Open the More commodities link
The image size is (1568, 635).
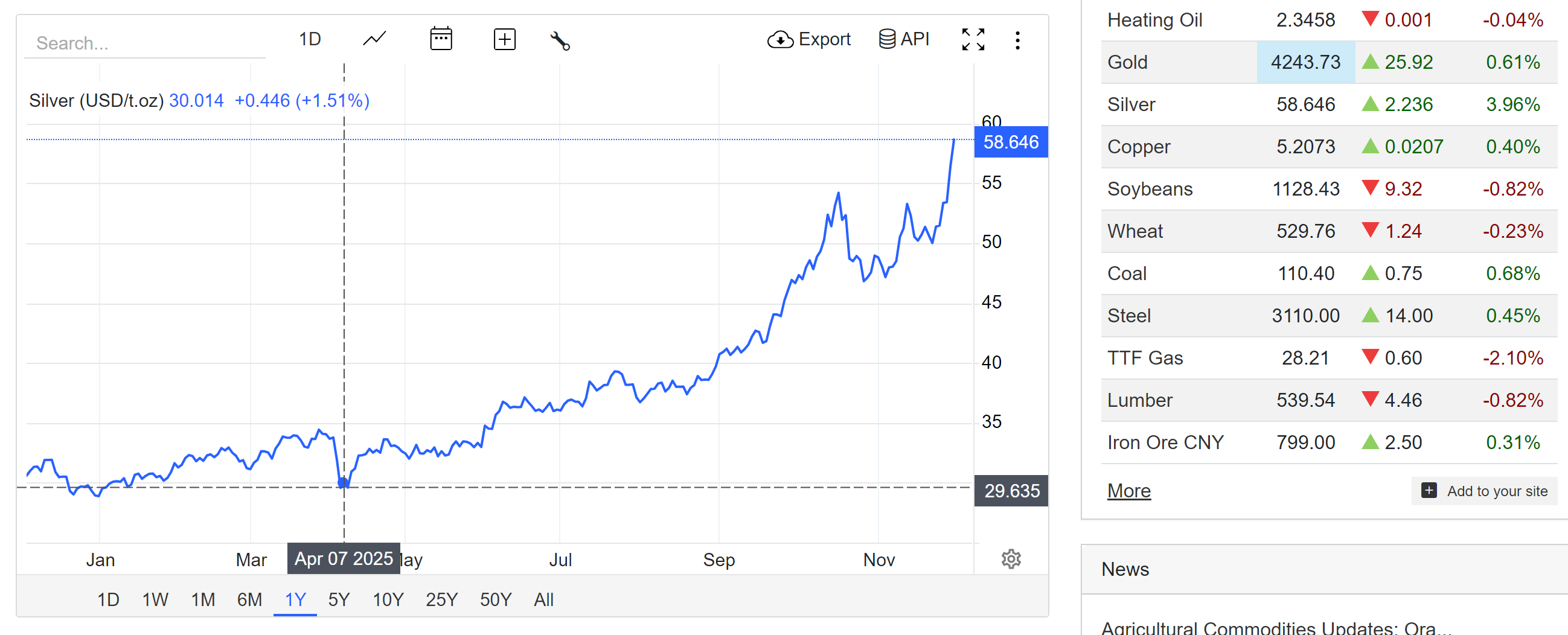1128,490
